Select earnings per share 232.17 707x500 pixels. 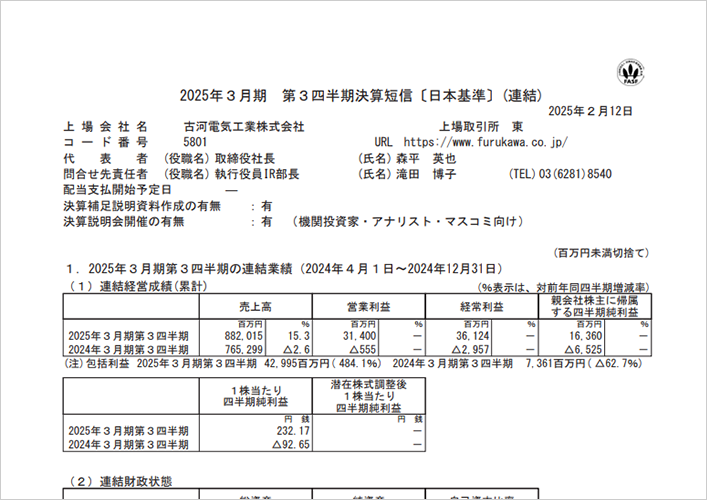293,431
